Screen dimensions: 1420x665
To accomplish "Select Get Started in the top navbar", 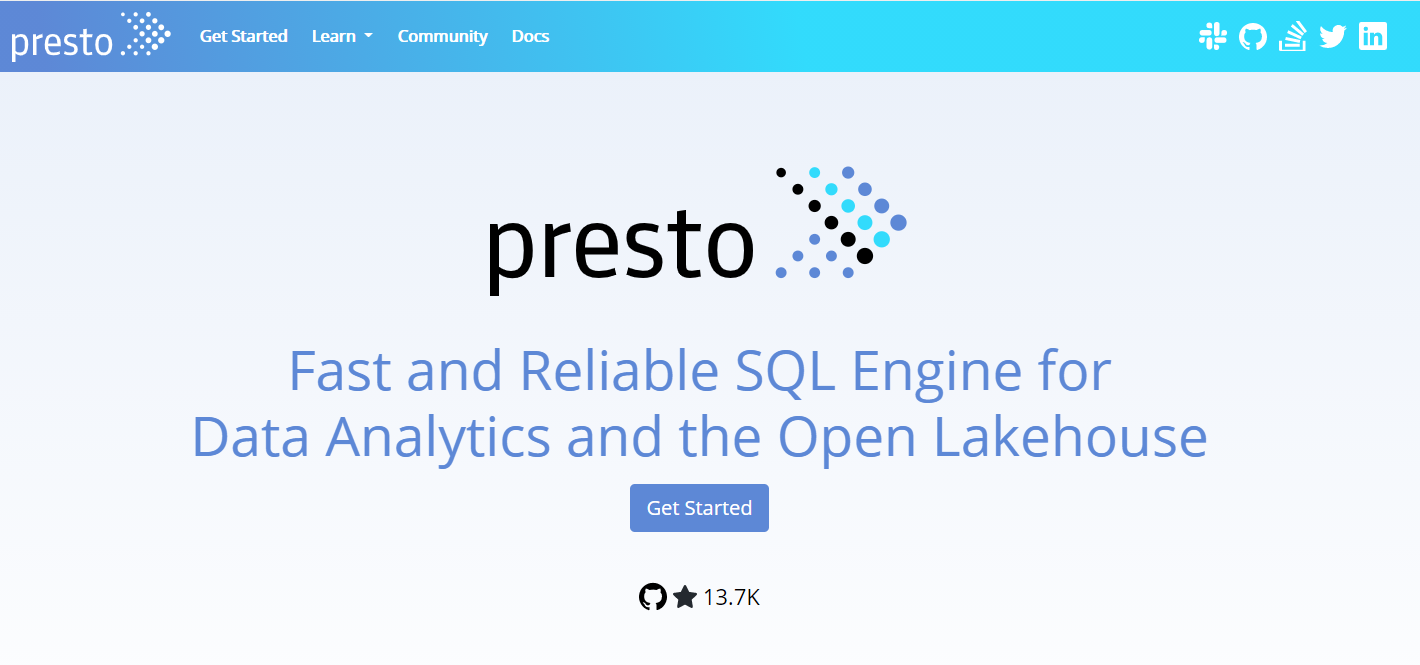I will (243, 36).
